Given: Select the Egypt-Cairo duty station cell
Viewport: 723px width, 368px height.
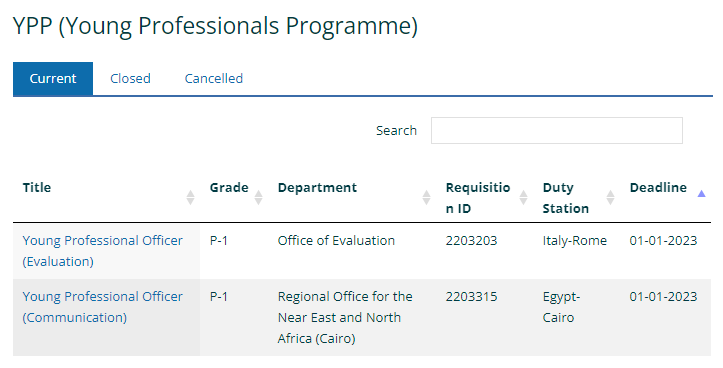Looking at the screenshot, I should (562, 307).
